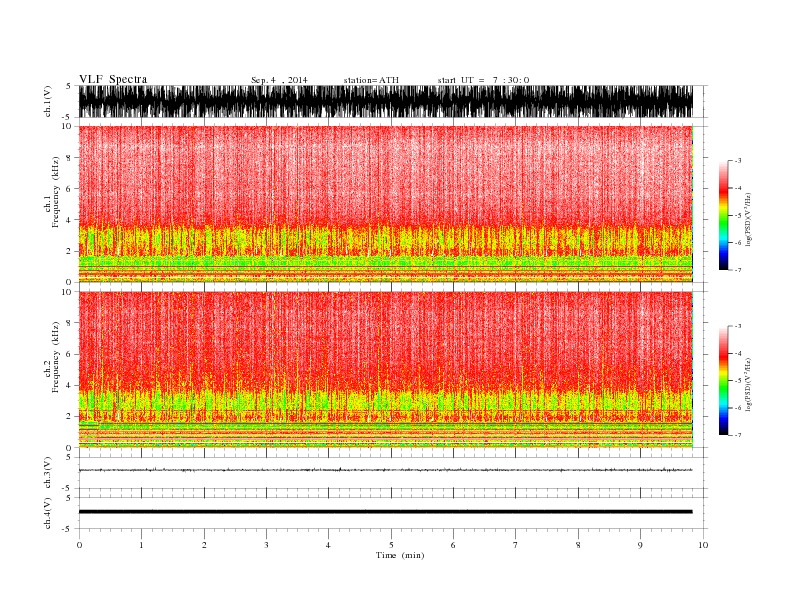Screen dimensions: 792x612
Task: Click the "-3" tick on ch.1 colorbar
Action: click(738, 161)
